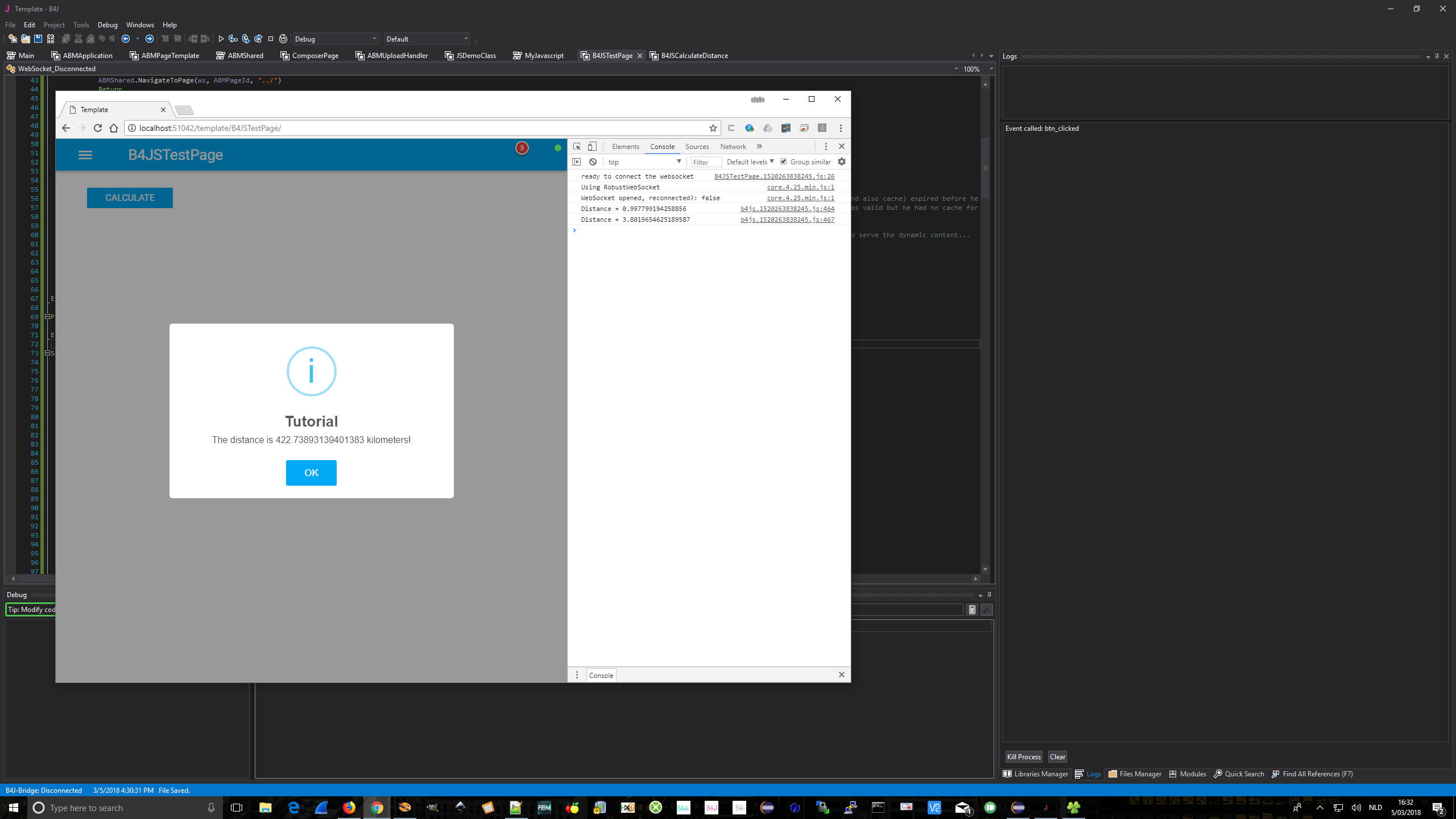Open the DevTools console settings gear
The height and width of the screenshot is (819, 1456).
[x=842, y=162]
